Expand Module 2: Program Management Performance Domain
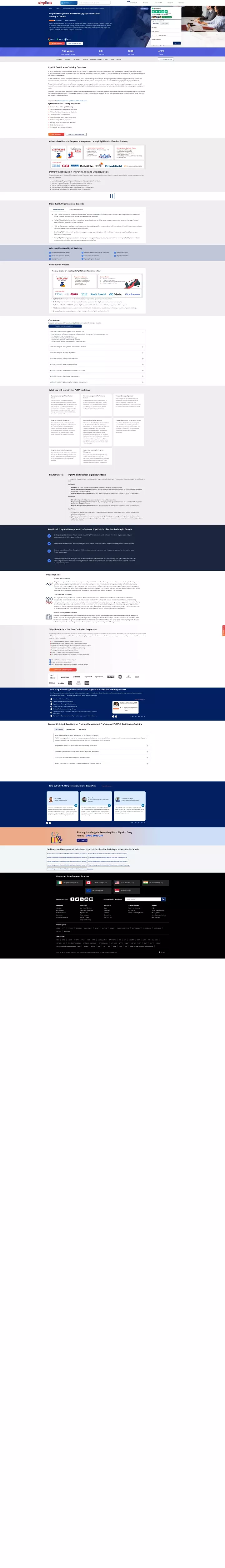The height and width of the screenshot is (1568, 225). pyautogui.click(x=97, y=347)
